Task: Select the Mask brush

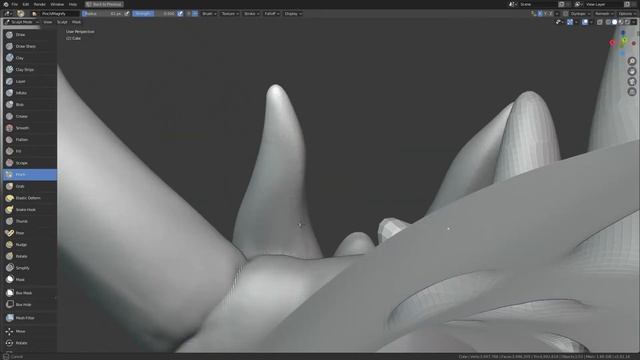Action: tap(29, 280)
